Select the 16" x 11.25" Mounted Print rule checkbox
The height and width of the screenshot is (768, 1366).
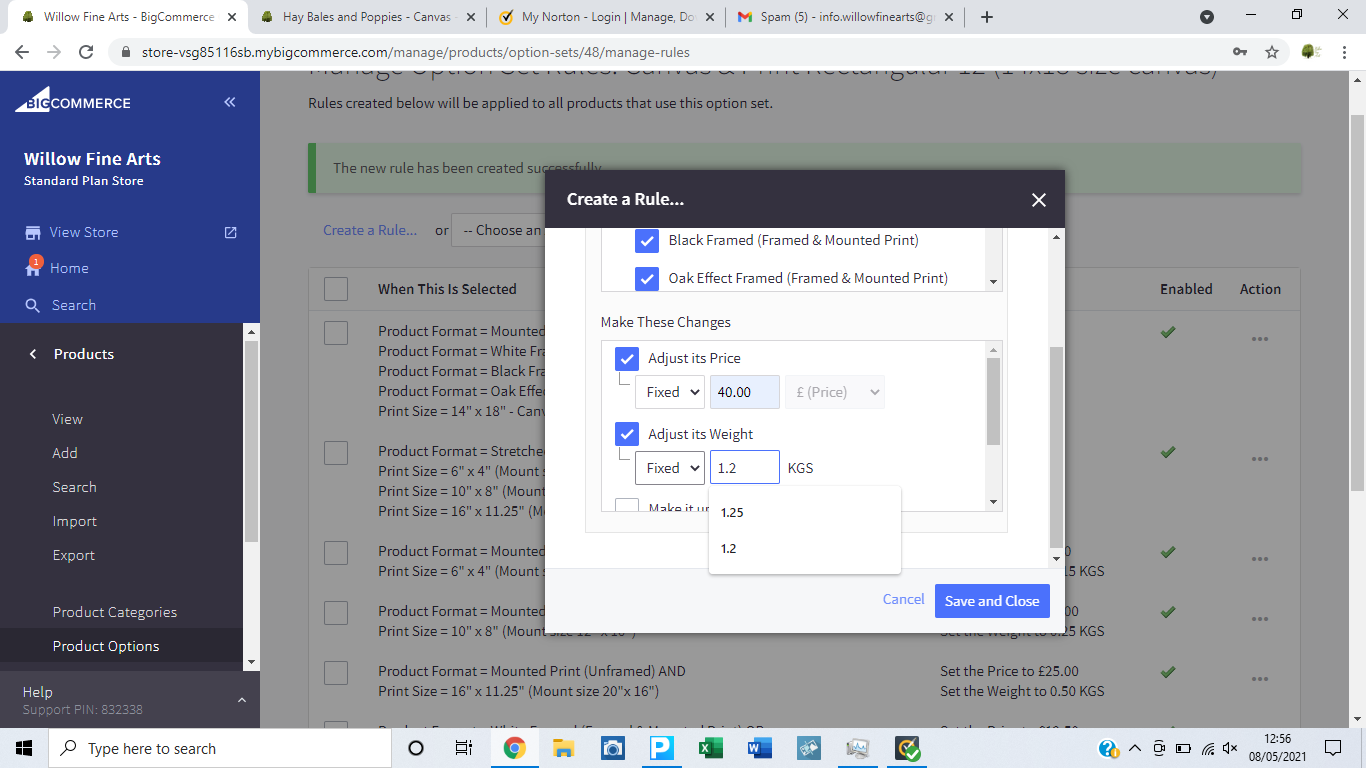coord(336,673)
